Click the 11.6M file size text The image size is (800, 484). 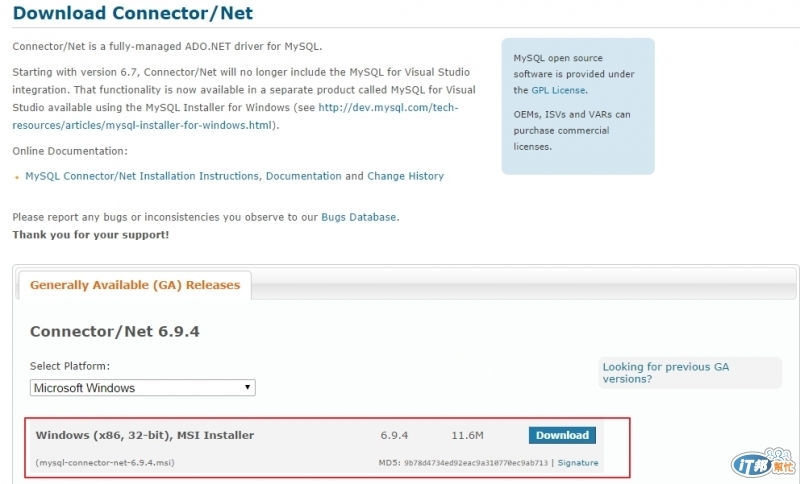coord(467,435)
